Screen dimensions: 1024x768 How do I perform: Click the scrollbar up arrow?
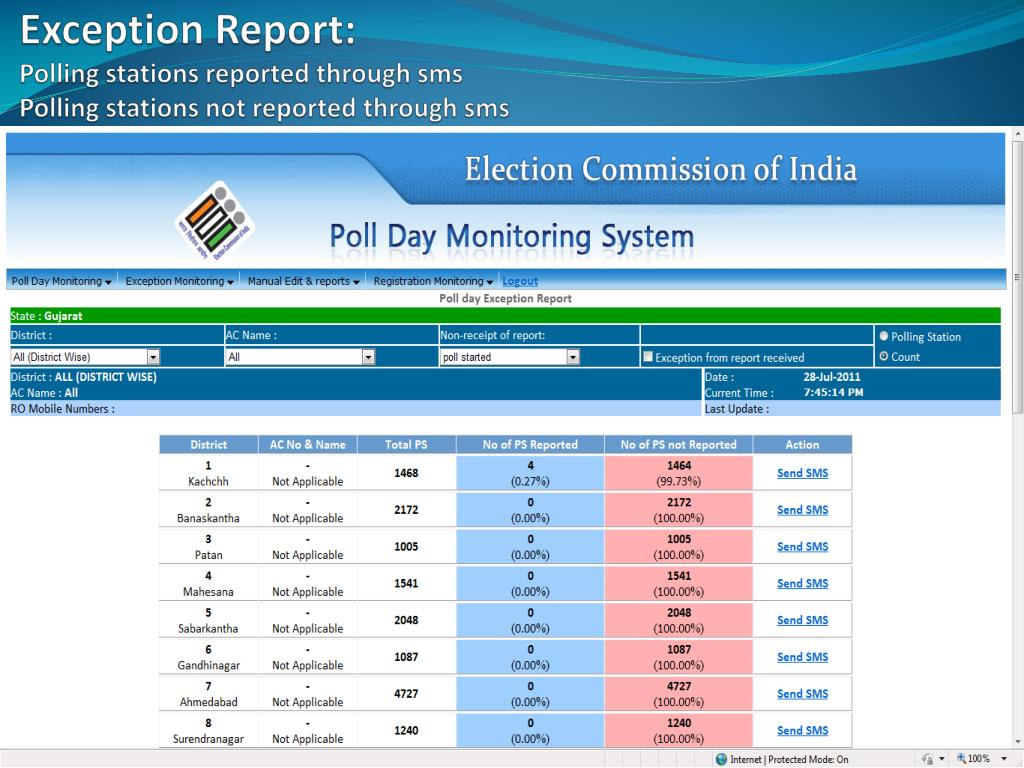[1017, 134]
